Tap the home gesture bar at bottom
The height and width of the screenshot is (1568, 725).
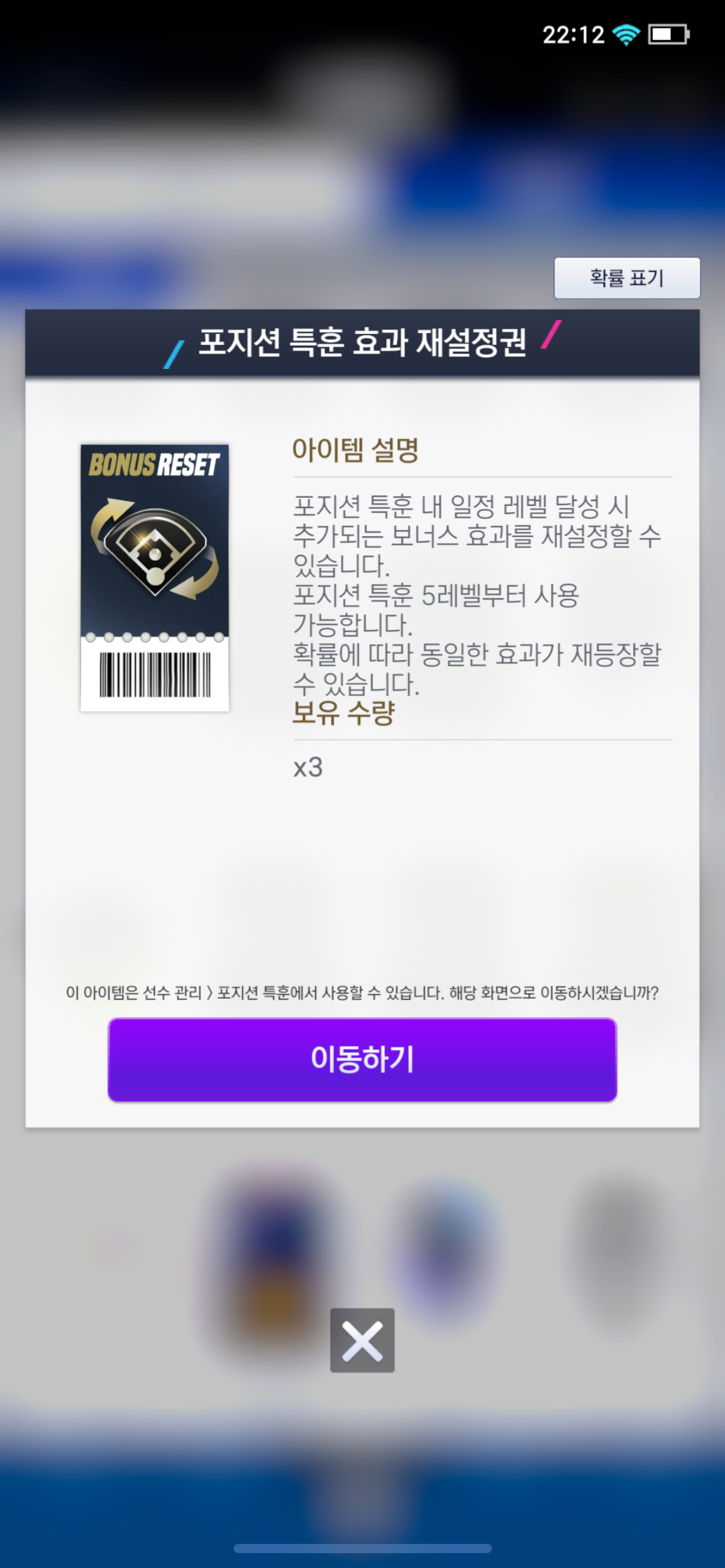(362, 1548)
